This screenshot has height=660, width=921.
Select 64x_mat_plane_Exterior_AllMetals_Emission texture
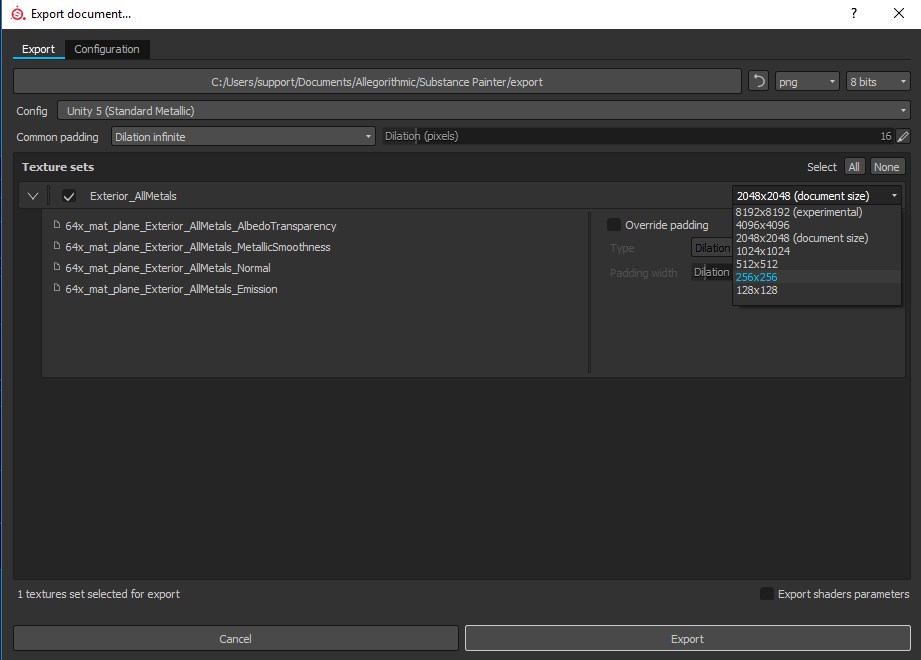coord(171,289)
